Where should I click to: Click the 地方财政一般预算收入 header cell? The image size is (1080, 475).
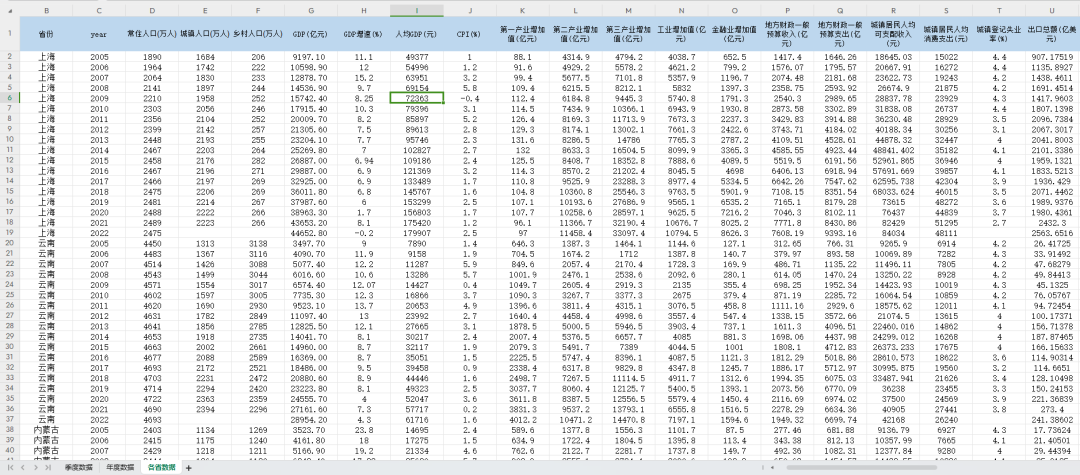[787, 34]
